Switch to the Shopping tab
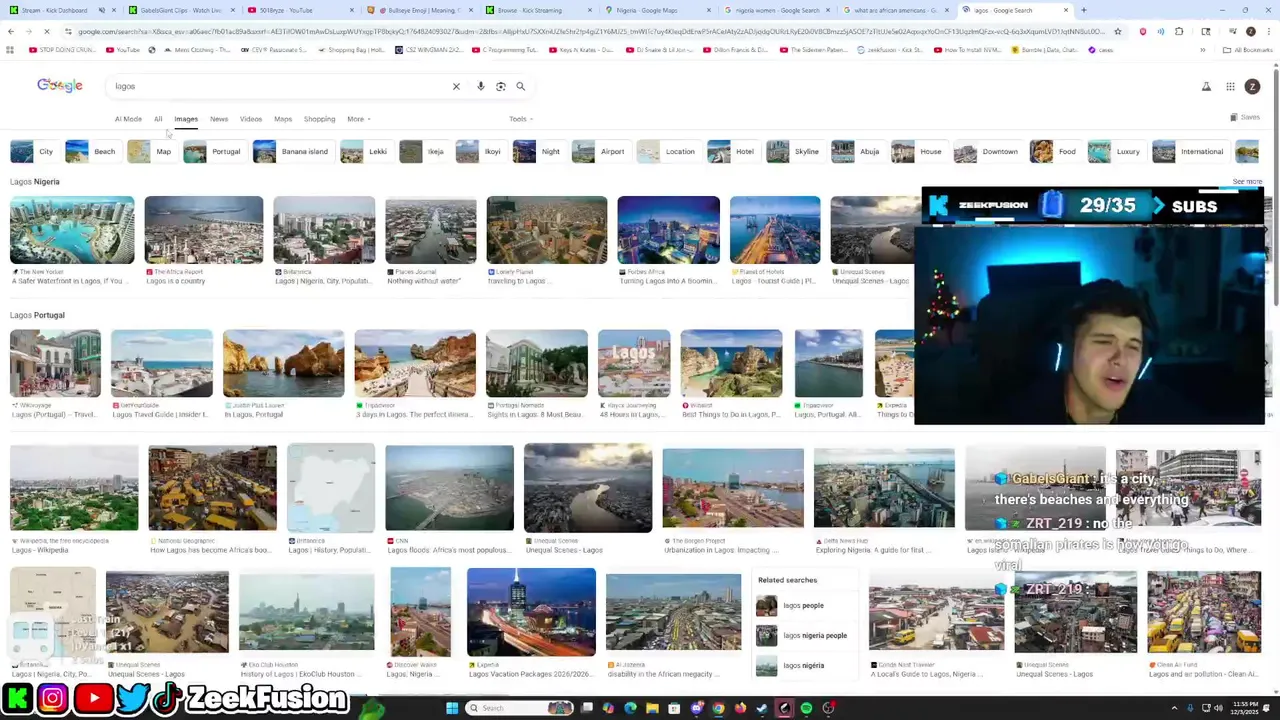 pos(320,119)
